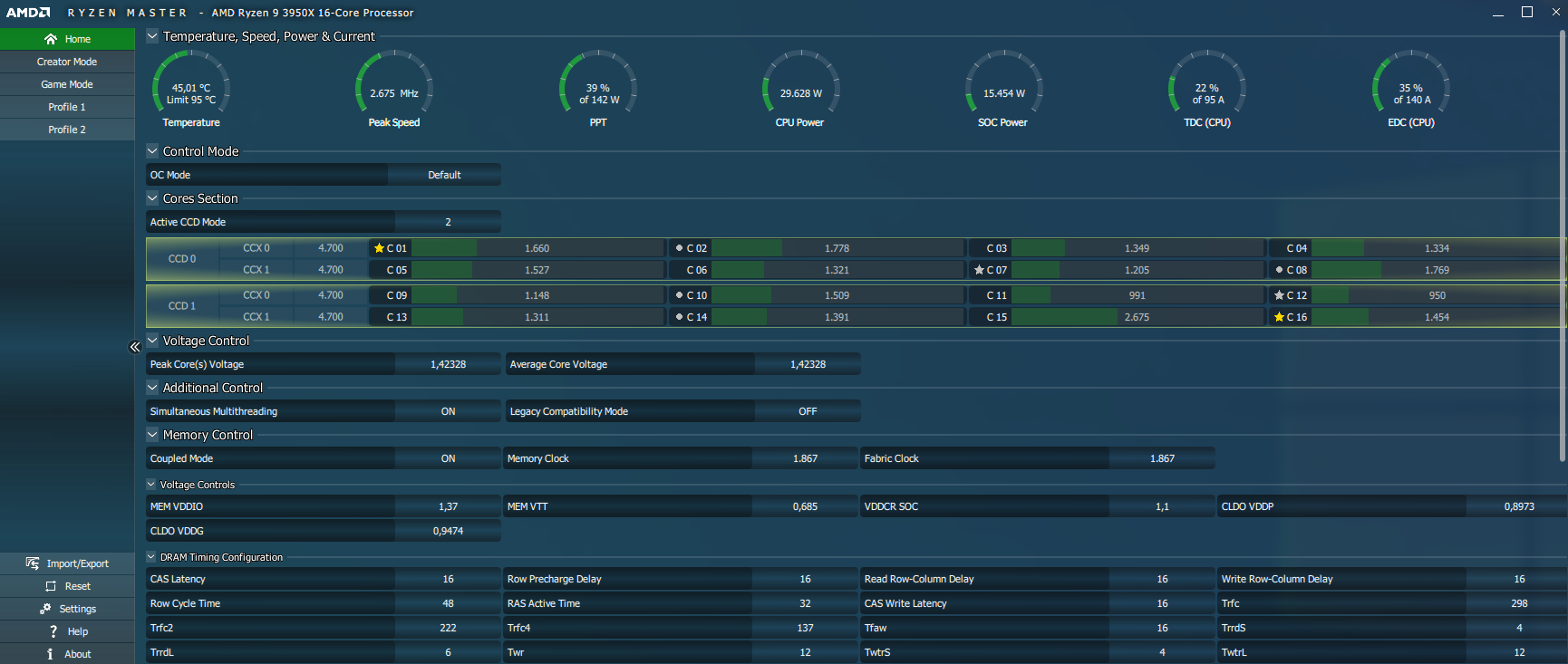Click the gold star on core C 16
The height and width of the screenshot is (664, 1568).
coord(1279,317)
